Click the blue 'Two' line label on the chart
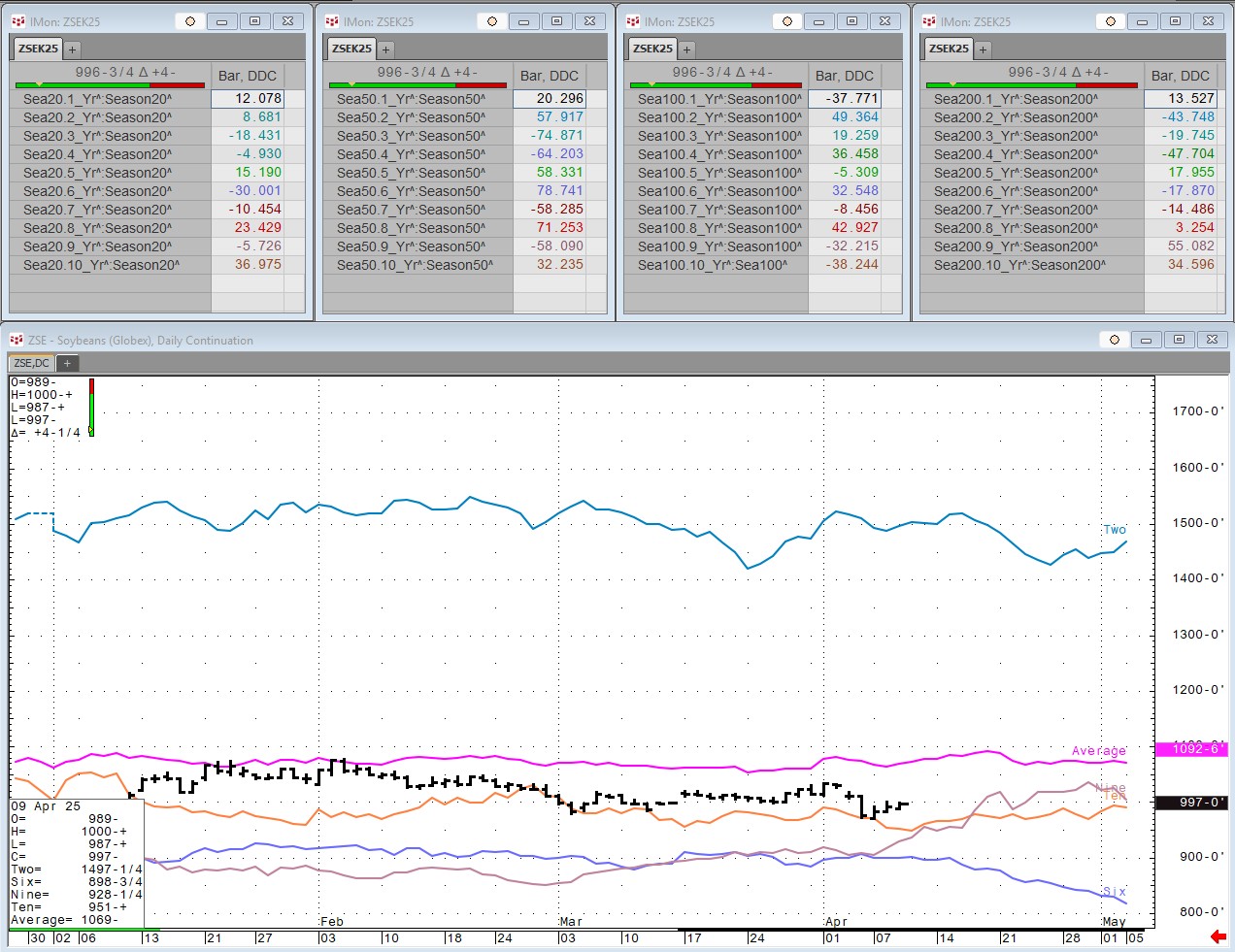Image resolution: width=1235 pixels, height=952 pixels. [1115, 530]
